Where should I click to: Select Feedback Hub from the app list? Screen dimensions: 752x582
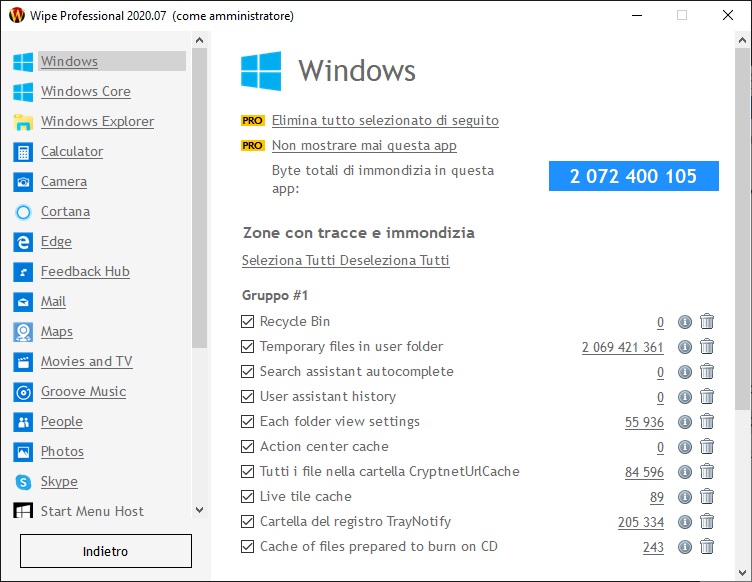point(85,272)
